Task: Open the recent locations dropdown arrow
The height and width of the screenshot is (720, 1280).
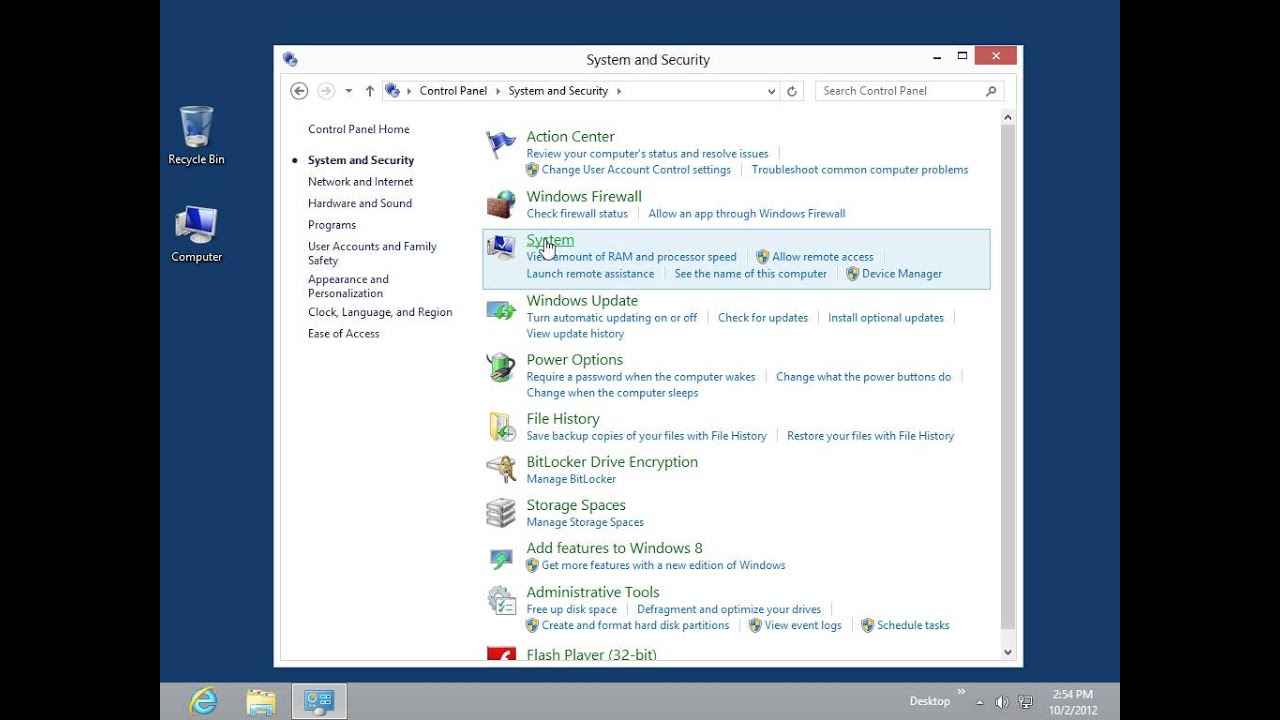Action: pyautogui.click(x=348, y=91)
